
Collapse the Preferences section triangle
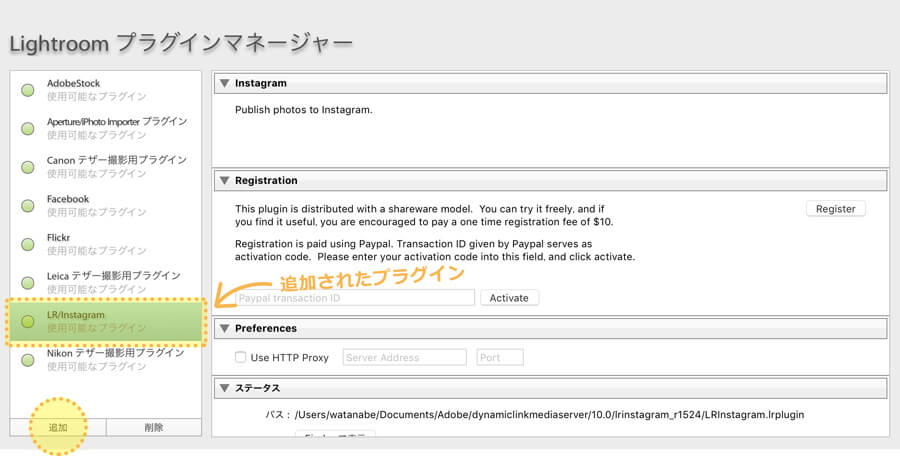point(224,328)
